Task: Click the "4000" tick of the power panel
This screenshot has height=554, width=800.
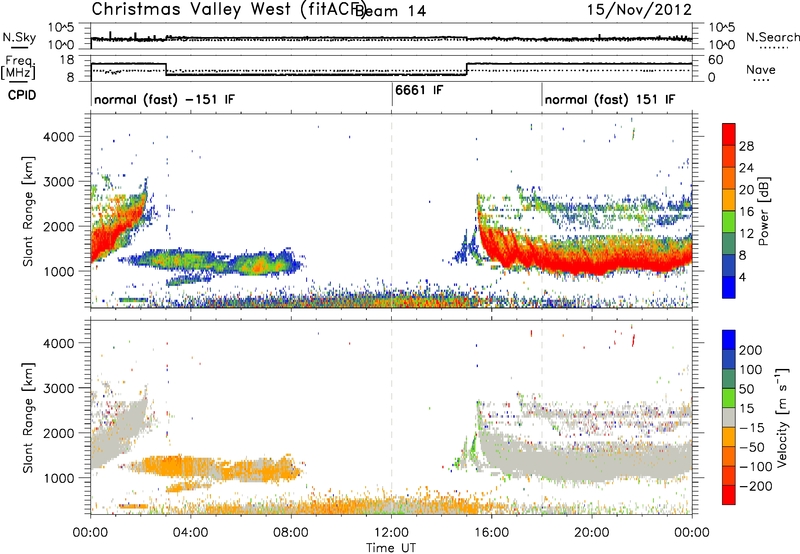Action: click(58, 137)
